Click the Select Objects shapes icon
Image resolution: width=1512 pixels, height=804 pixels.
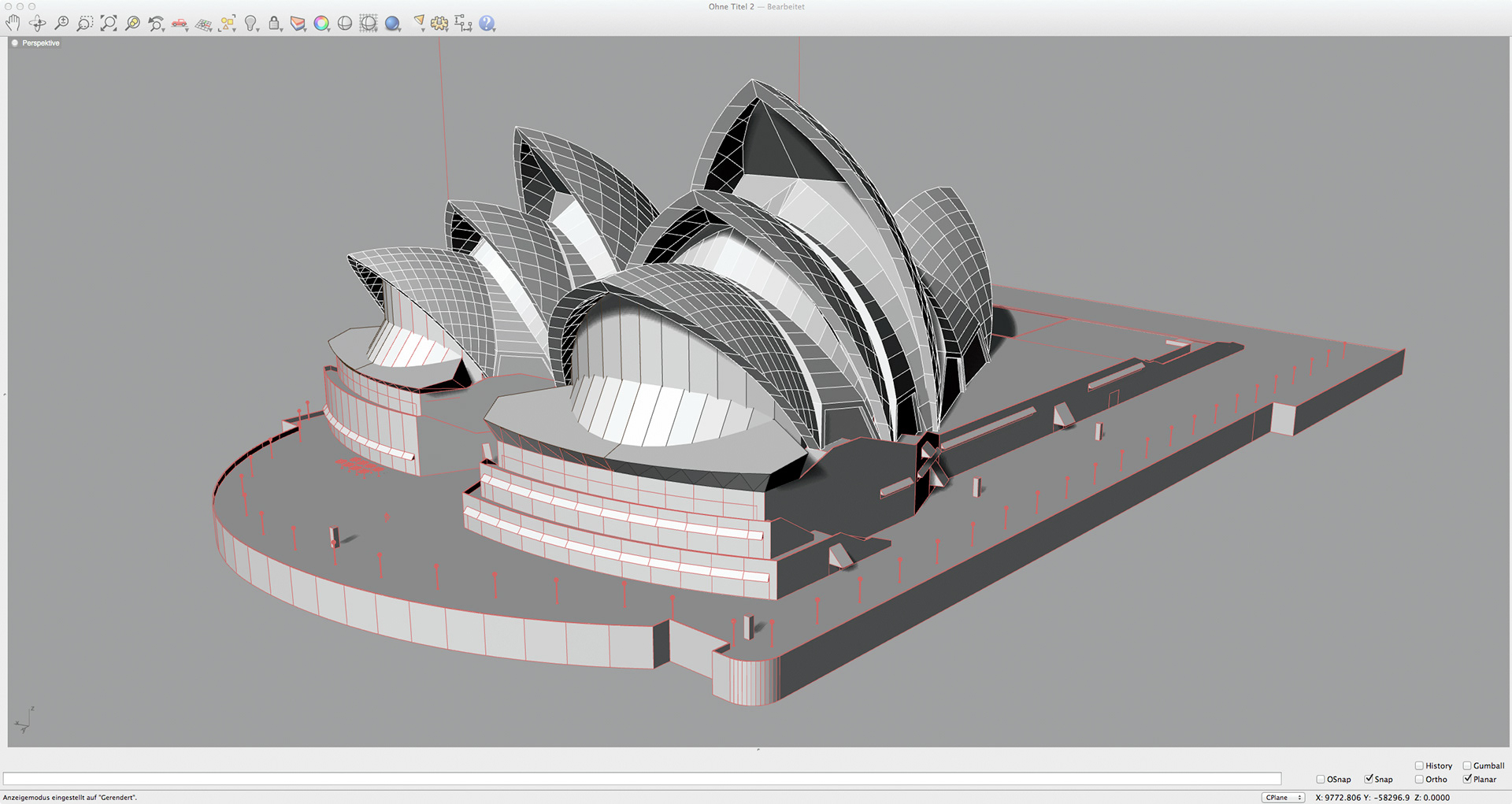tap(227, 24)
